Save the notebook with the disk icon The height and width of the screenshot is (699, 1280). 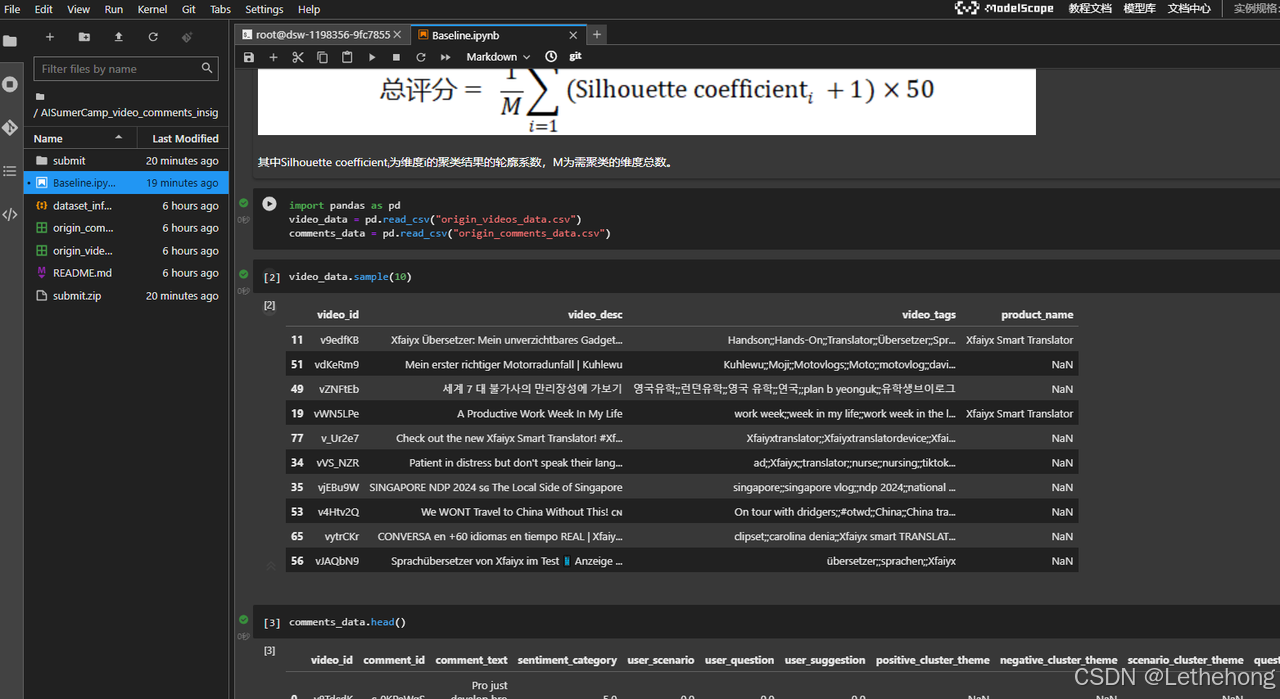pyautogui.click(x=249, y=57)
